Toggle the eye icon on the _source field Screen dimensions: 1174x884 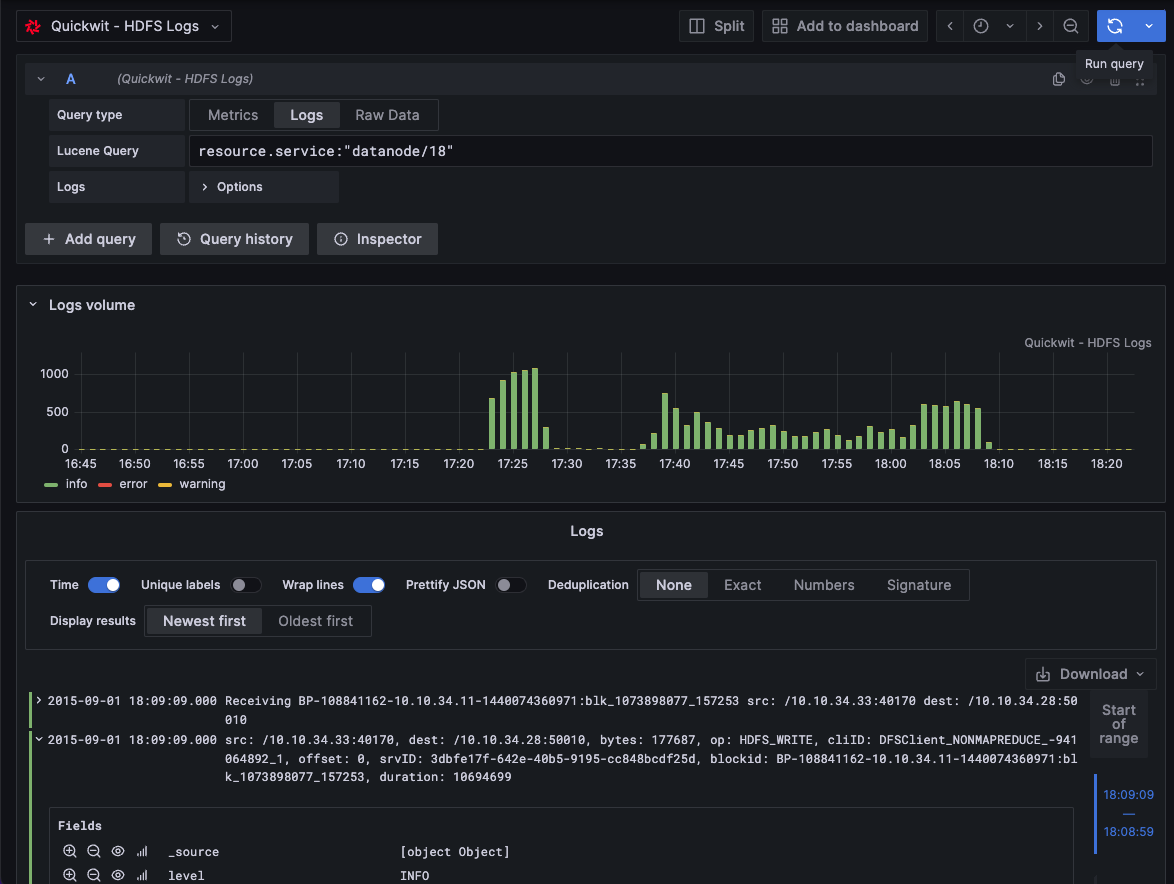coord(117,851)
